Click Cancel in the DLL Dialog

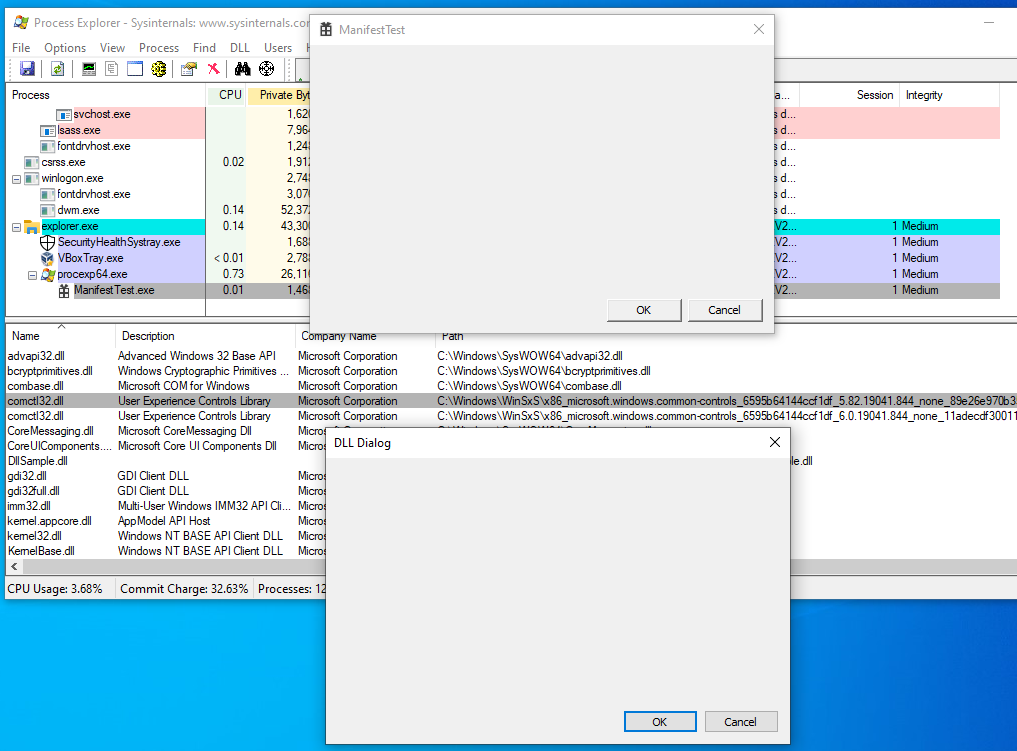click(x=741, y=722)
